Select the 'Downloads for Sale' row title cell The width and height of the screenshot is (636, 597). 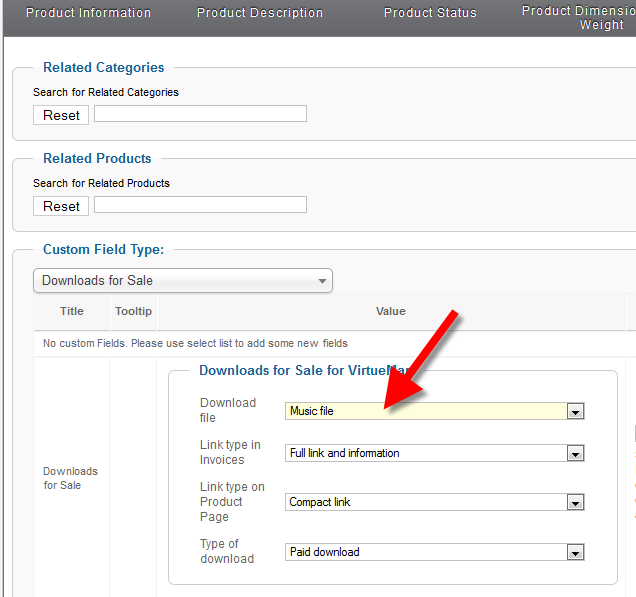pyautogui.click(x=70, y=478)
